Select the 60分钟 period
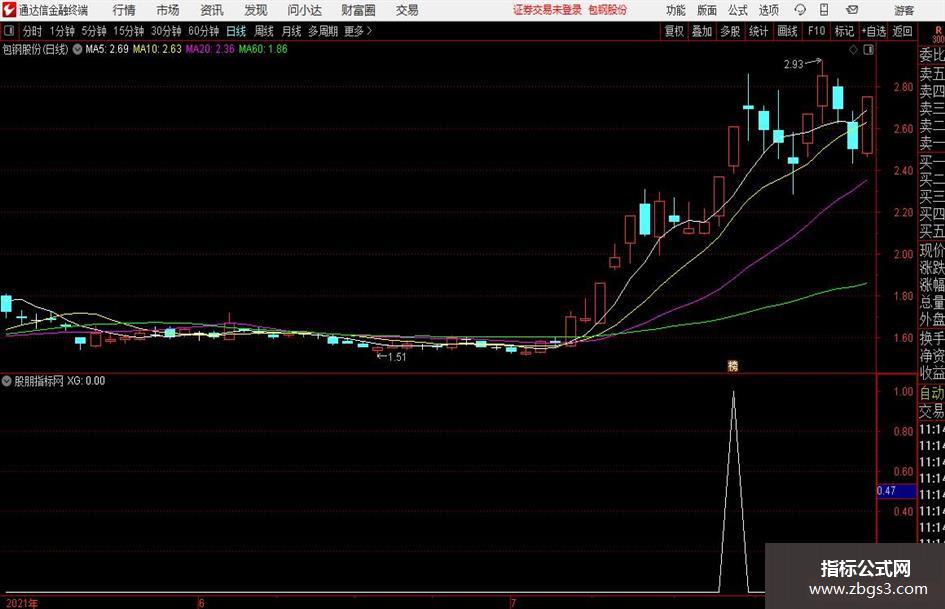 pyautogui.click(x=203, y=31)
